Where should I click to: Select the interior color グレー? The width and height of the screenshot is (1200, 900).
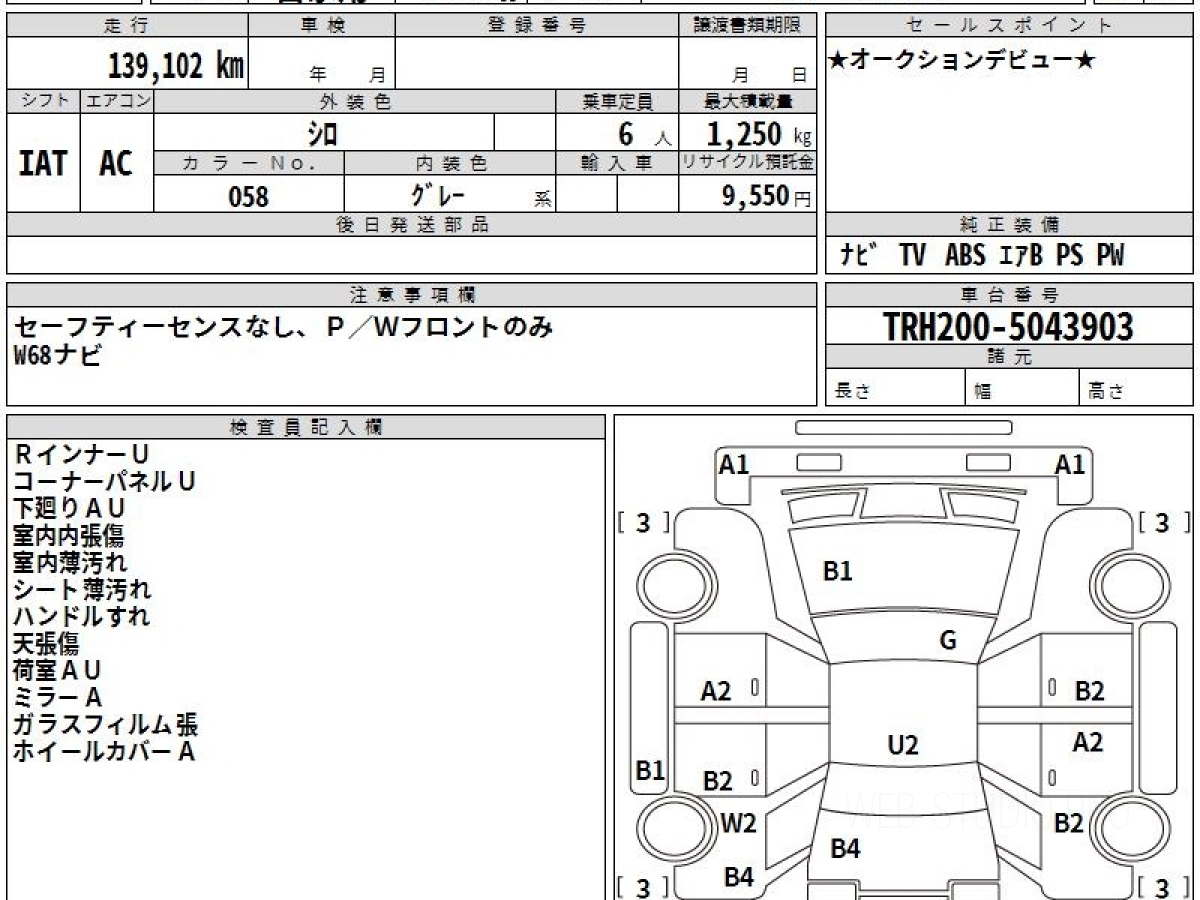[x=439, y=194]
